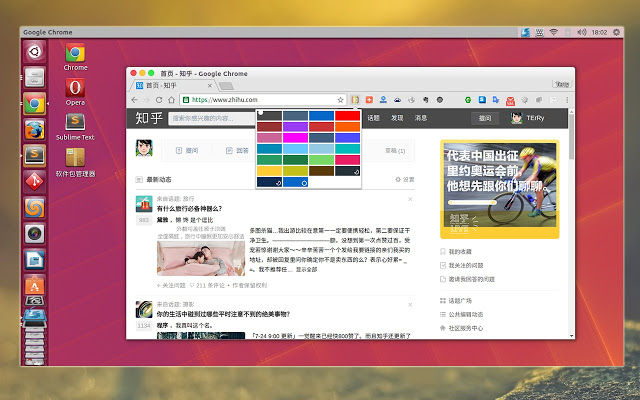
Task: Open the 消息 menu in Zhihu header
Action: (421, 118)
